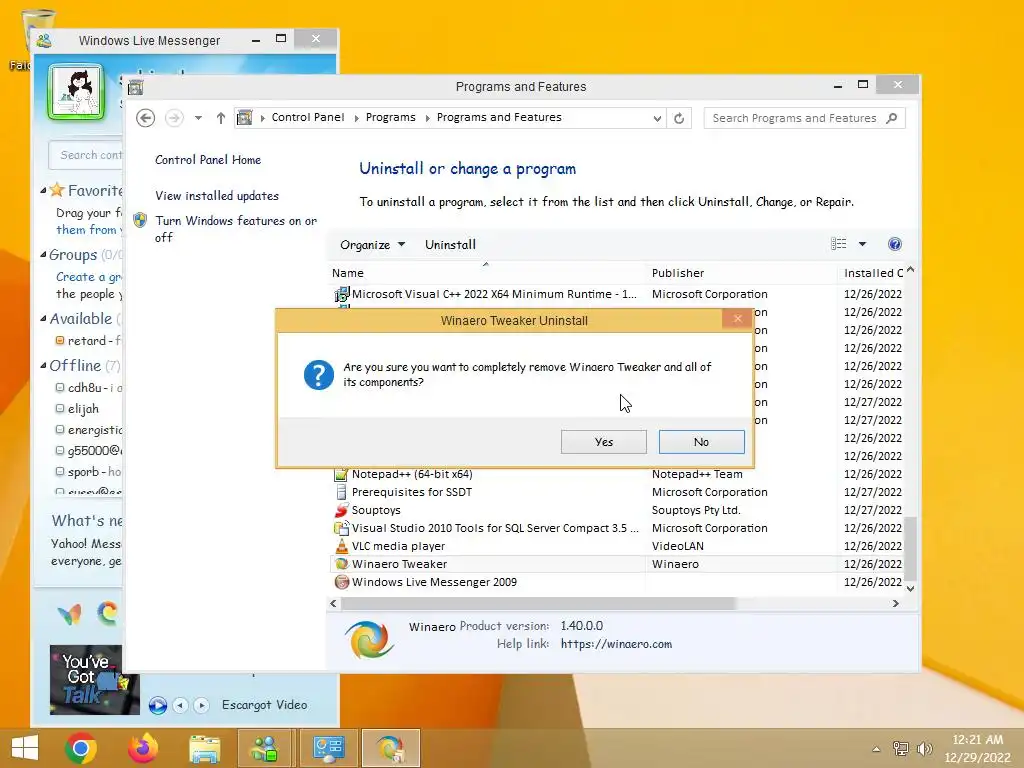Select Programs and Features breadcrumb
The width and height of the screenshot is (1024, 768).
tap(499, 118)
